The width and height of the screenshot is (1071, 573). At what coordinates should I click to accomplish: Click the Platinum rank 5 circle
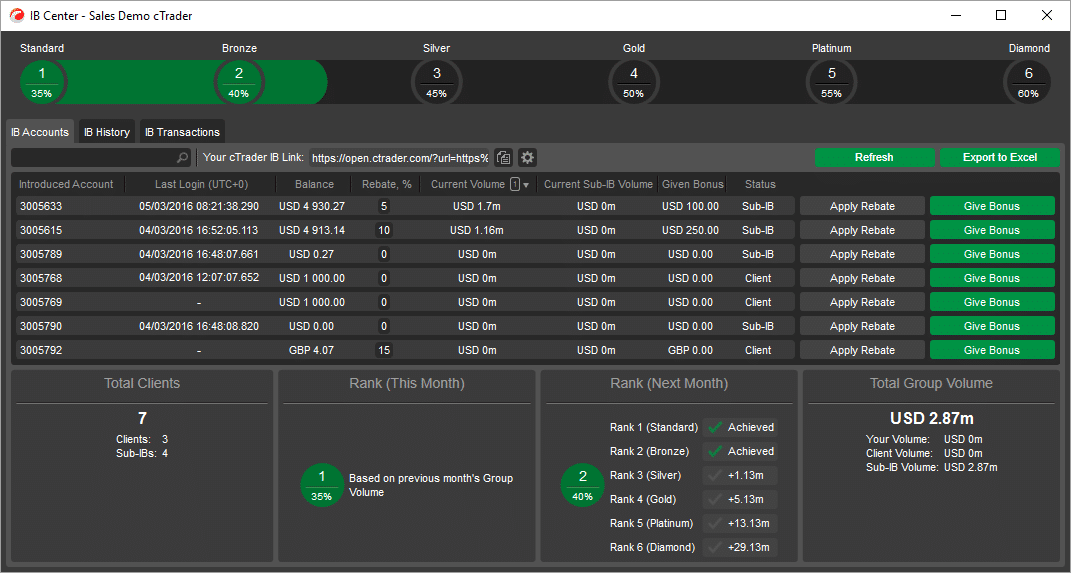[x=831, y=81]
